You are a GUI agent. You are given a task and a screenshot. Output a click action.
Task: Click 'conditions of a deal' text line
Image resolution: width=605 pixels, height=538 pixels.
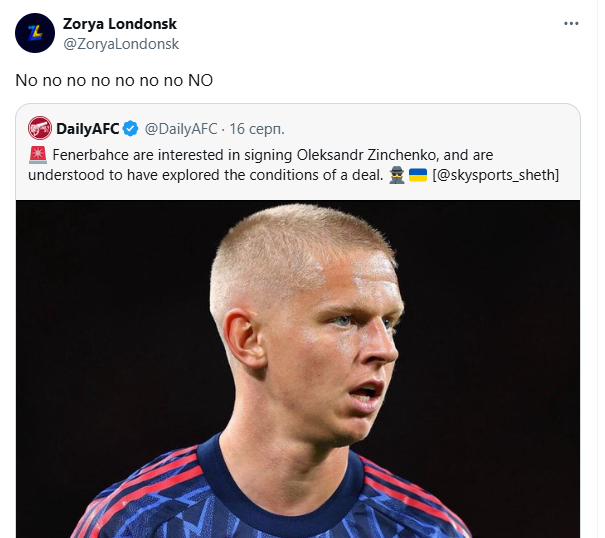pos(316,175)
